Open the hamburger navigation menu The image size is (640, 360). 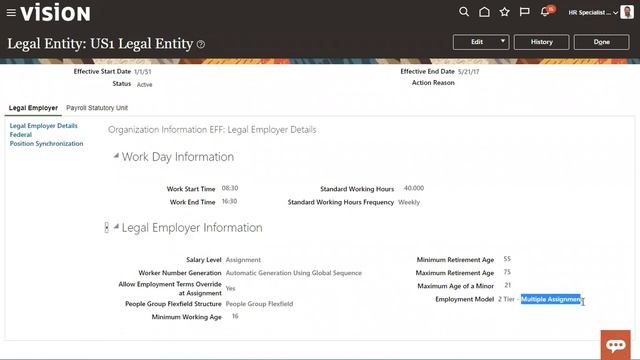(11, 13)
